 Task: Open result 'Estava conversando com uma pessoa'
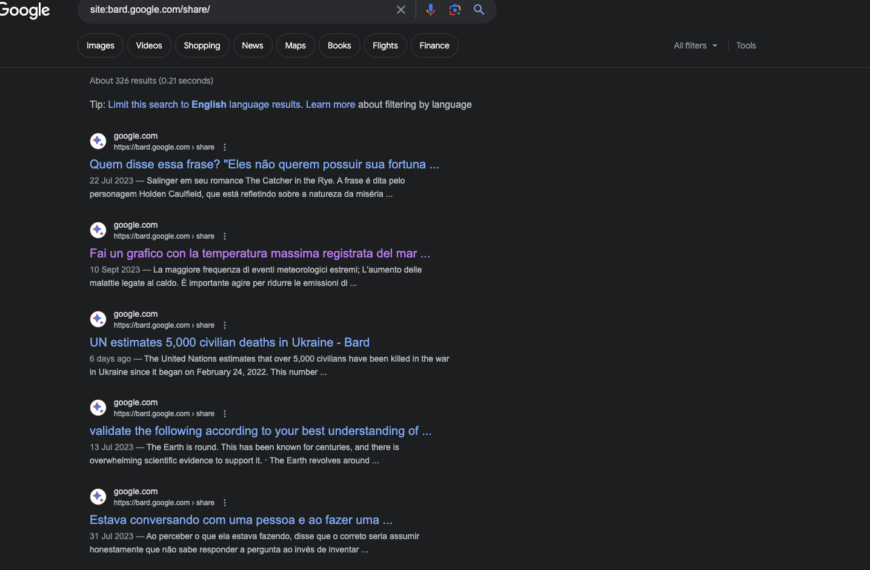[241, 520]
